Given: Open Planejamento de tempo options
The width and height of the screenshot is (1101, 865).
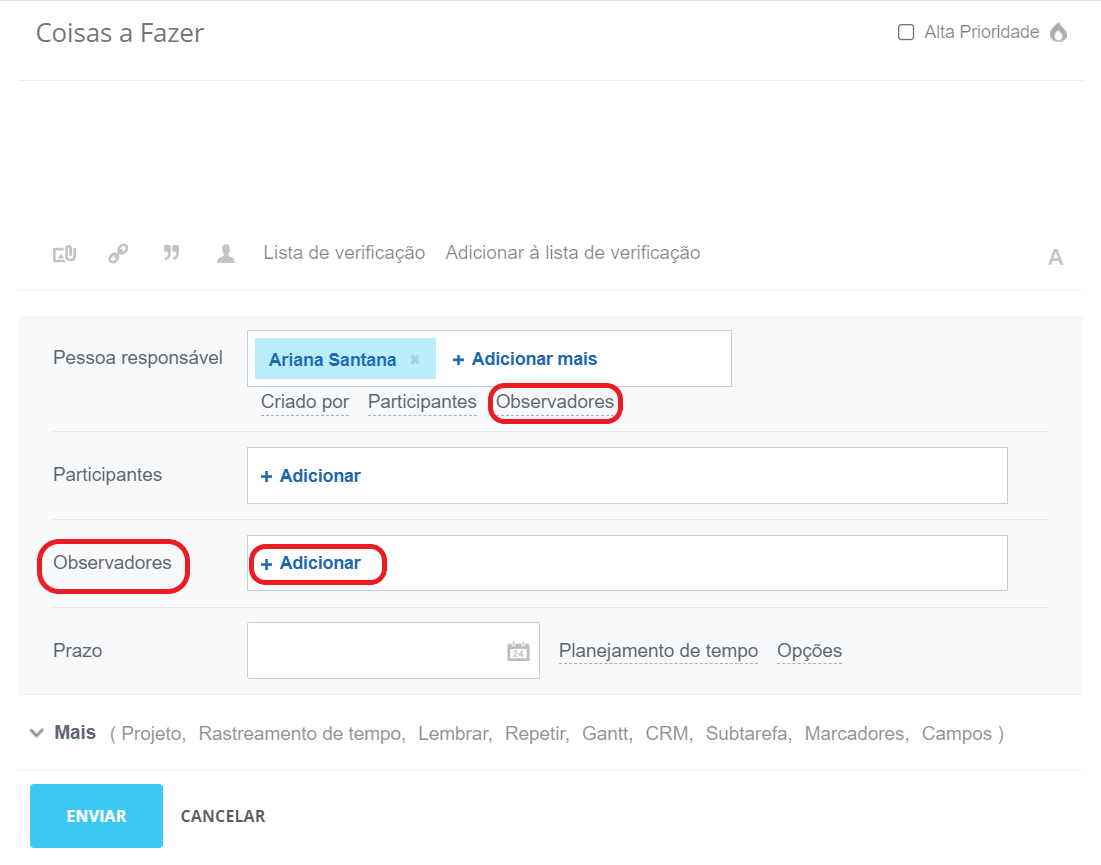Looking at the screenshot, I should tap(658, 651).
